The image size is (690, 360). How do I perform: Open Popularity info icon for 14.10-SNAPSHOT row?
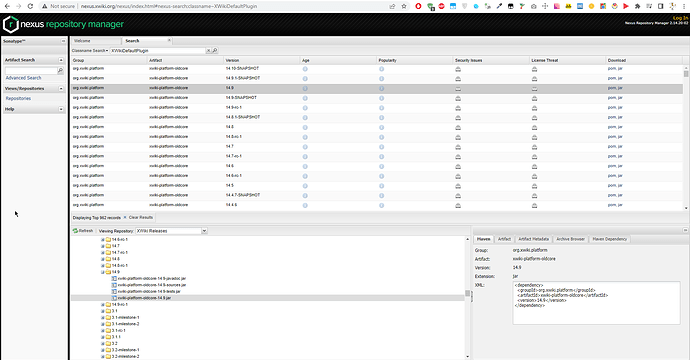382,69
